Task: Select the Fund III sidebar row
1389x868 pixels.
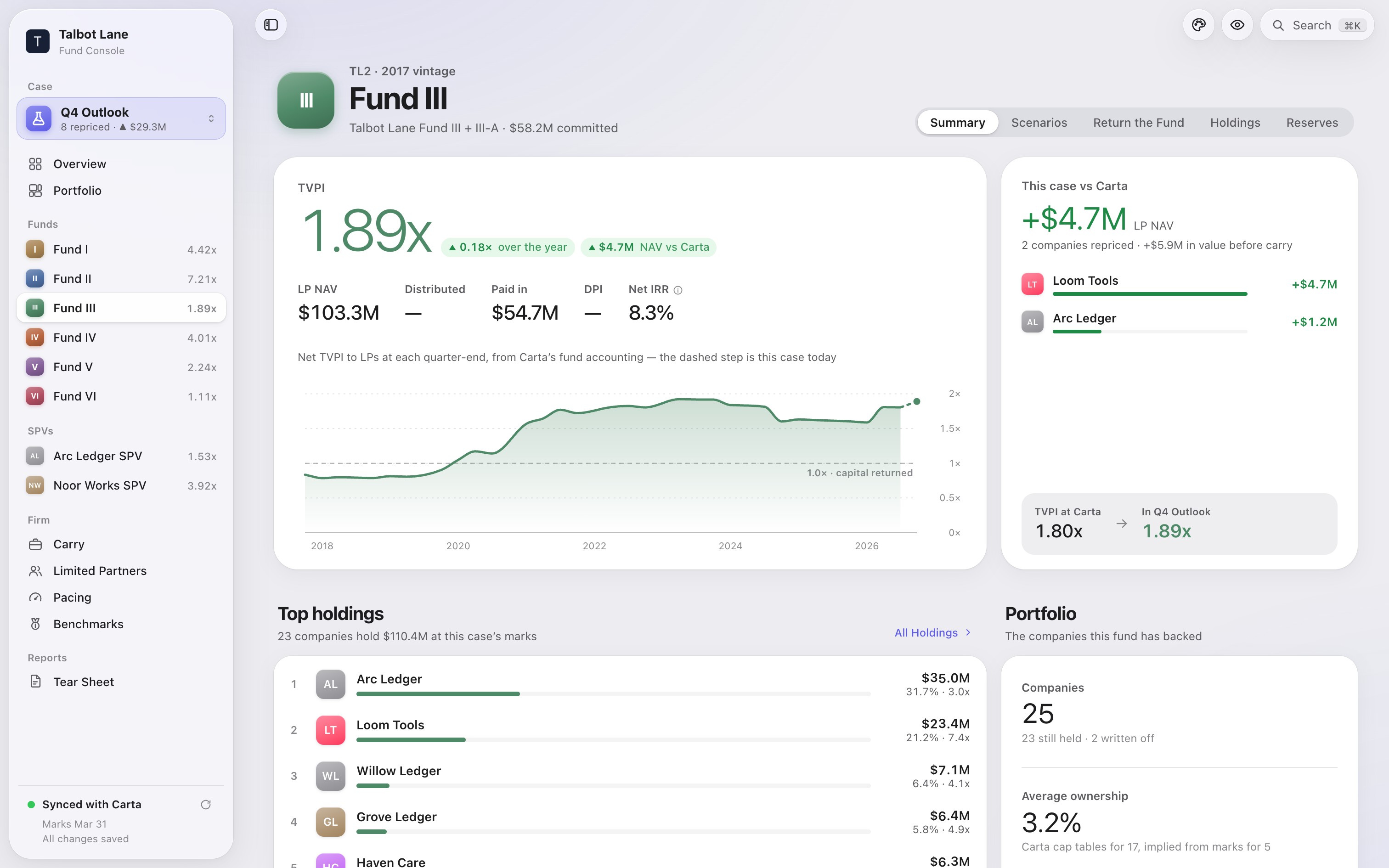Action: tap(121, 308)
